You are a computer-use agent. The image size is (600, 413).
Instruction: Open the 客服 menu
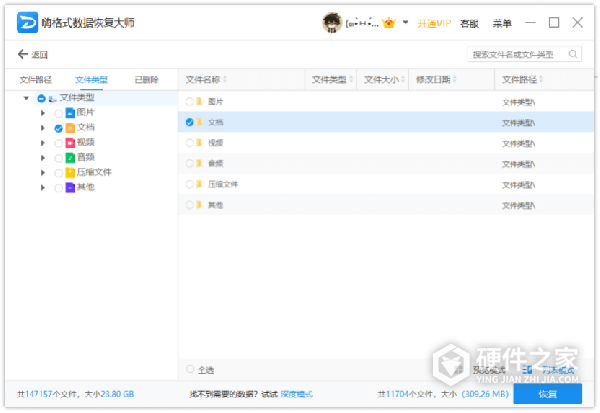[469, 24]
